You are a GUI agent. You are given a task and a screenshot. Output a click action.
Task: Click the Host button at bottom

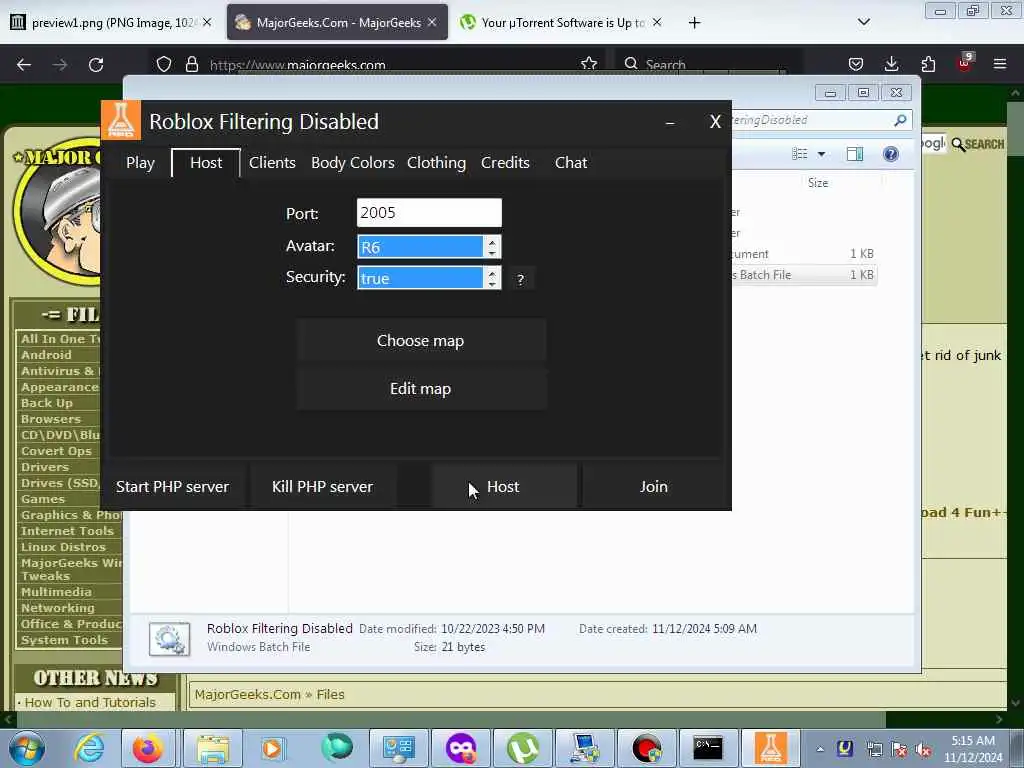click(504, 487)
